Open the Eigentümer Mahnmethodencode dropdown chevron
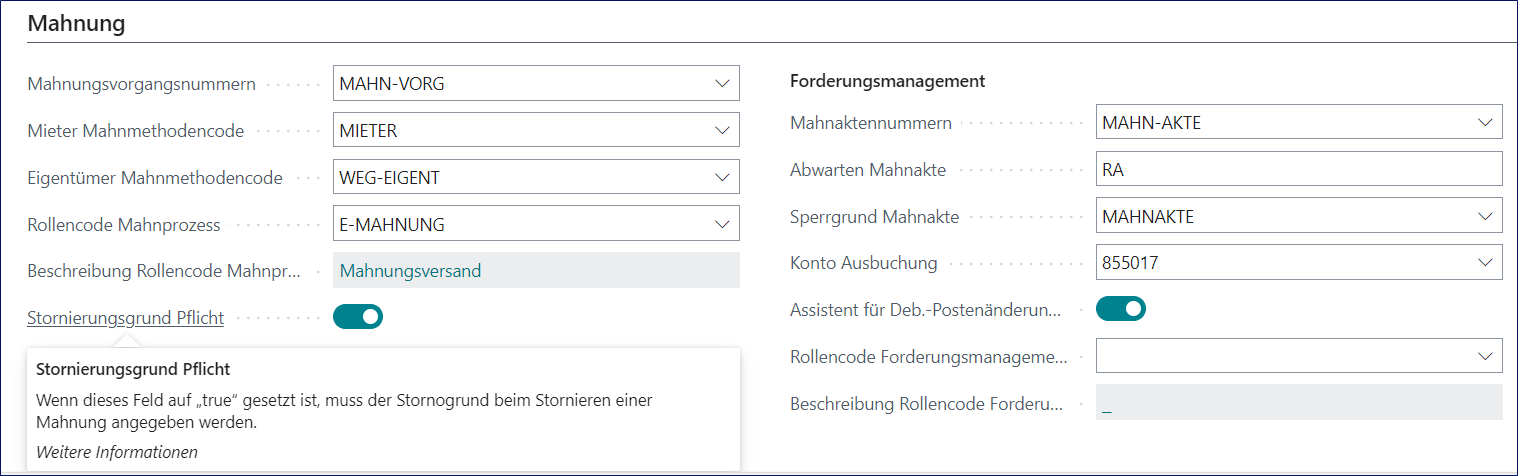1518x476 pixels. (722, 177)
